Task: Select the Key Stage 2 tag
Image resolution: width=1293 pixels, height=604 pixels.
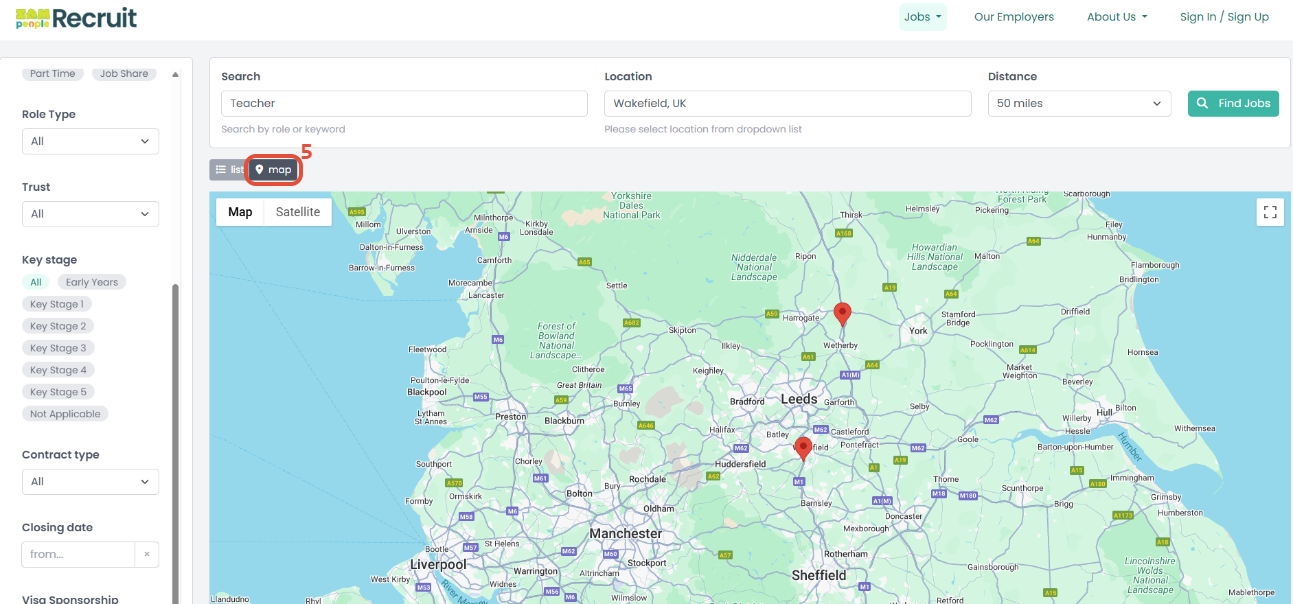Action: click(58, 326)
